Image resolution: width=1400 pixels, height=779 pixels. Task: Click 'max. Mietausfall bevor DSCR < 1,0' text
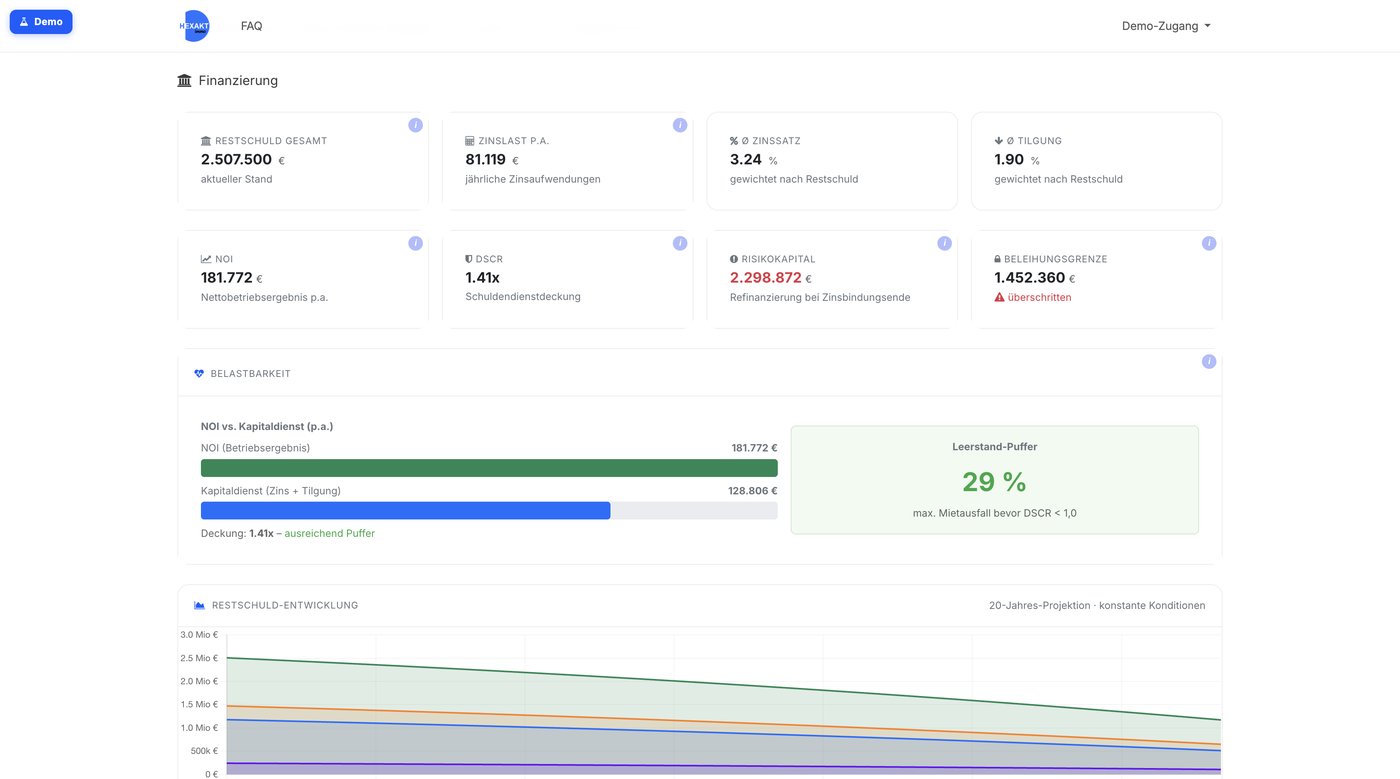(x=995, y=513)
